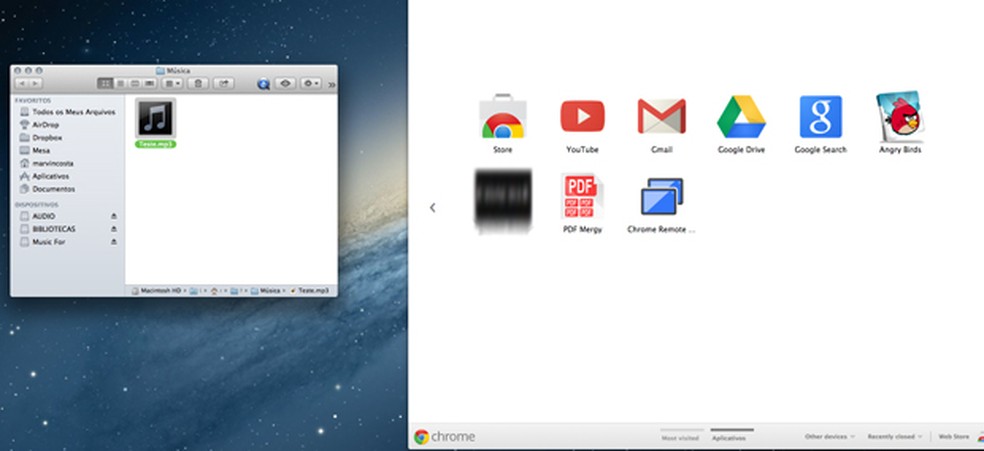The width and height of the screenshot is (984, 451).
Task: Launch the Chrome Remote Desktop app
Action: click(661, 196)
